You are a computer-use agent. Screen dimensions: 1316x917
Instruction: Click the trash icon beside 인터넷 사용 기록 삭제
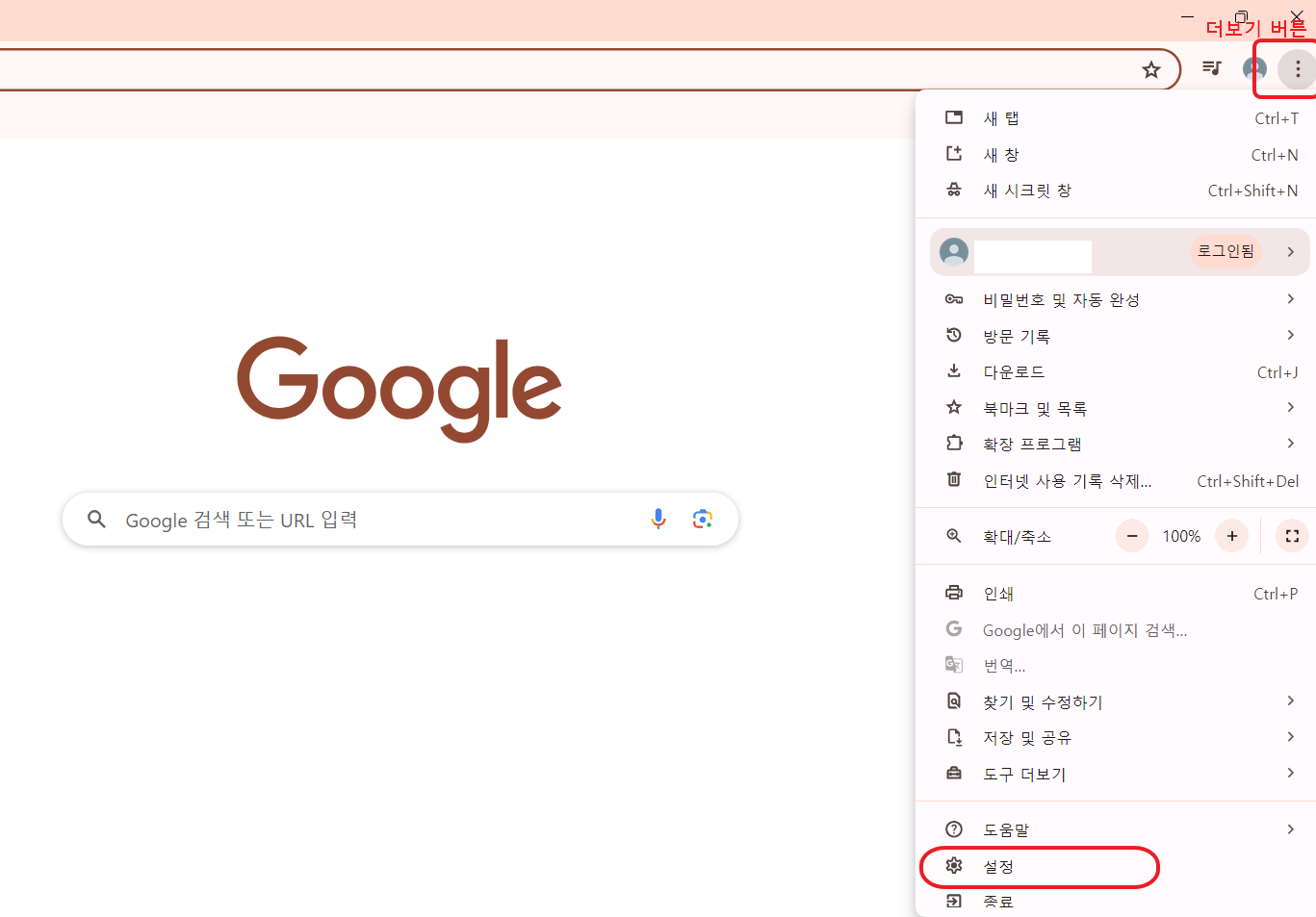tap(954, 480)
